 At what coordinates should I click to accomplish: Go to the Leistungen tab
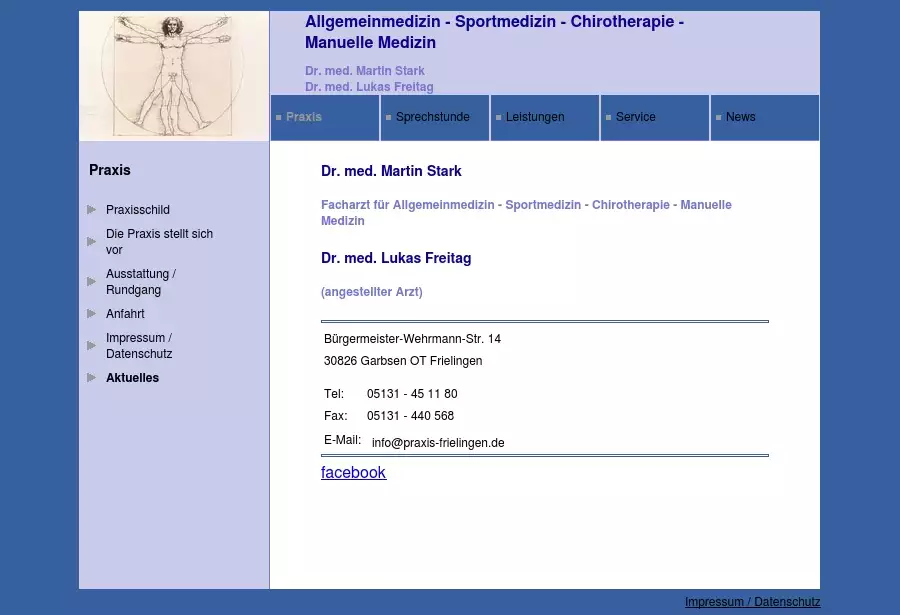pos(535,117)
